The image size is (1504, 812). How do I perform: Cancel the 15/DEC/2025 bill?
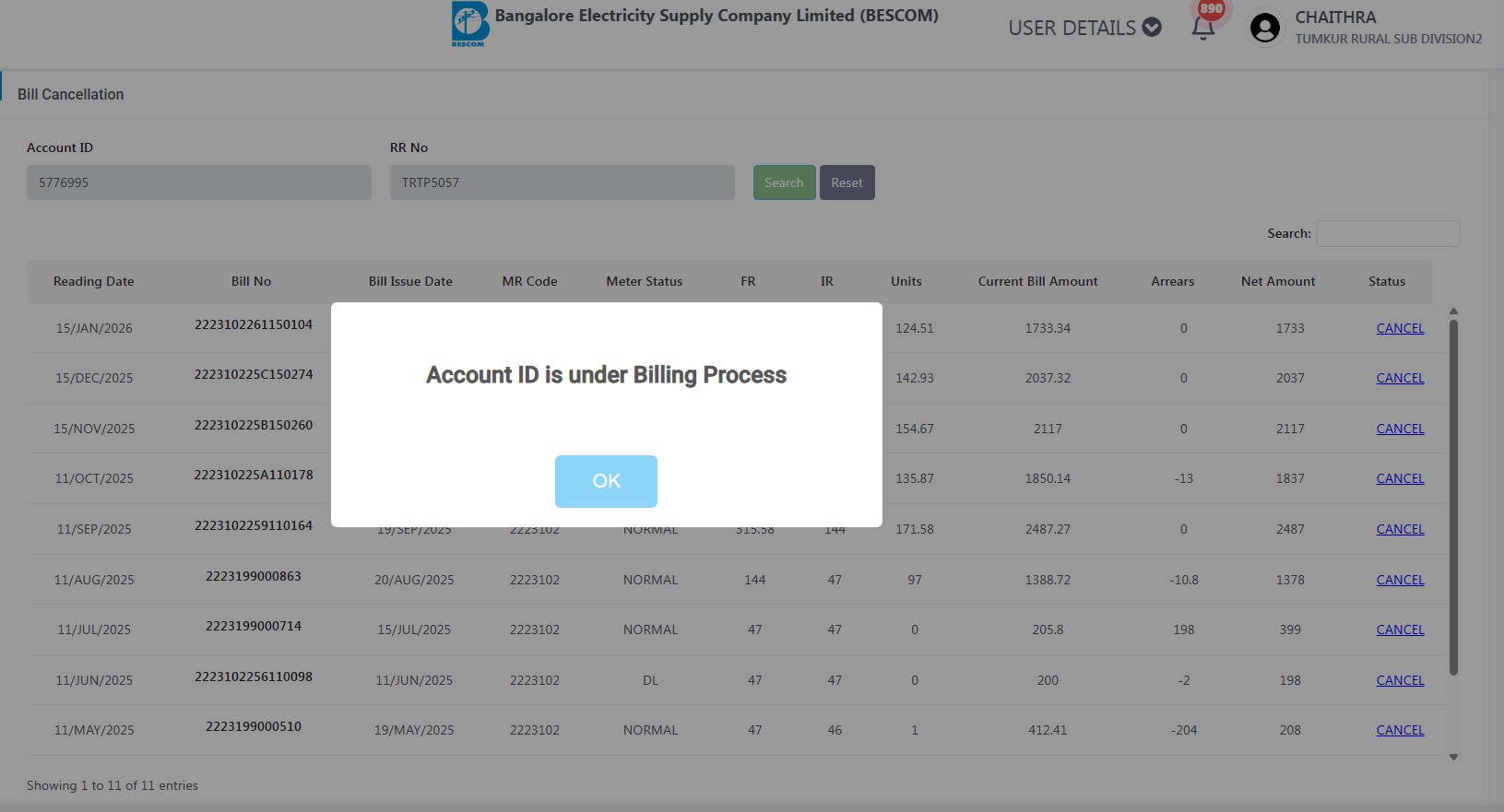coord(1400,378)
